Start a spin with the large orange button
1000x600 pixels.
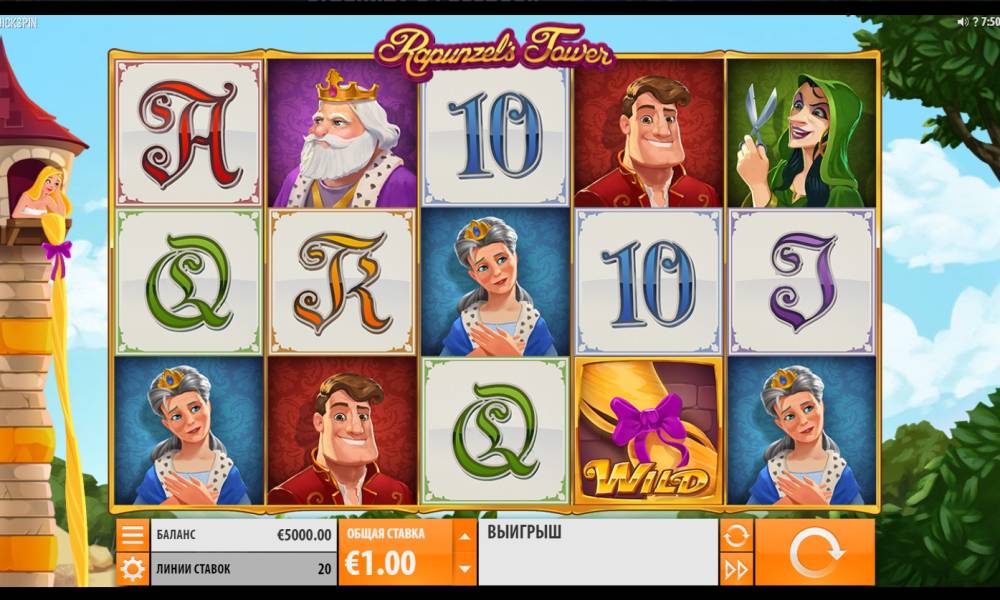(815, 552)
